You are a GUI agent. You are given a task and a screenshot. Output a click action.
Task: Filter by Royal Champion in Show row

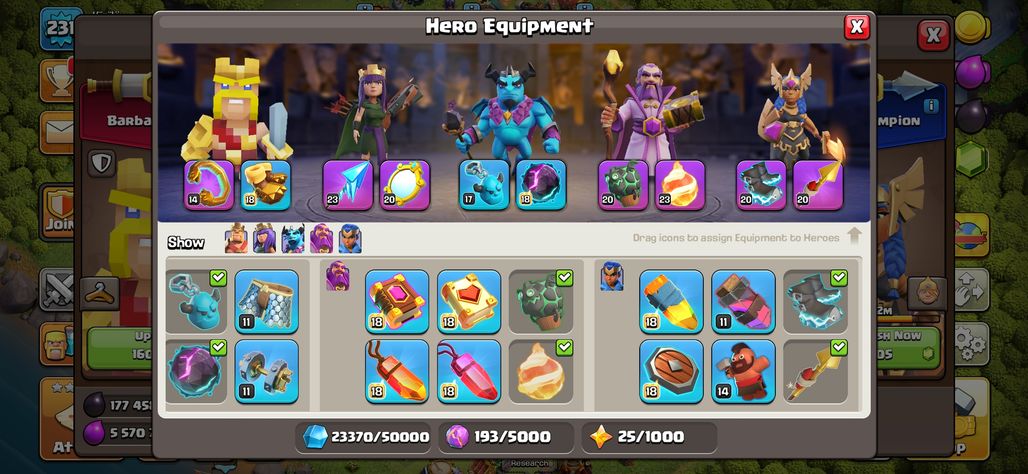(x=349, y=239)
